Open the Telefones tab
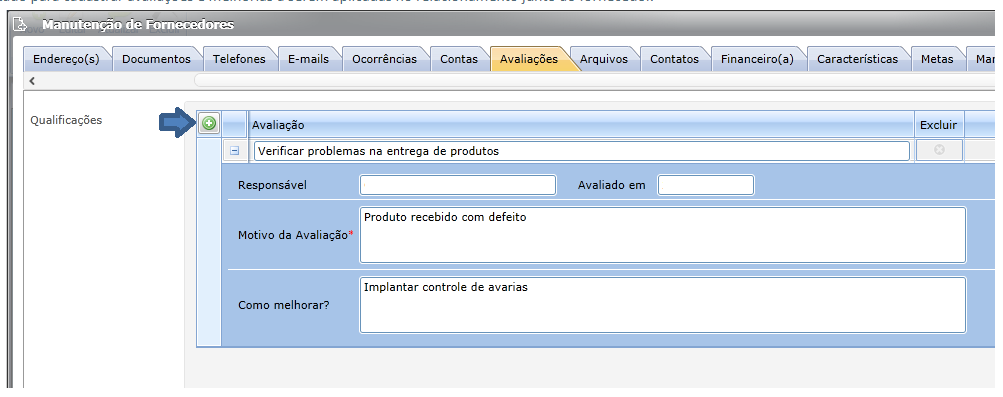 click(x=239, y=59)
